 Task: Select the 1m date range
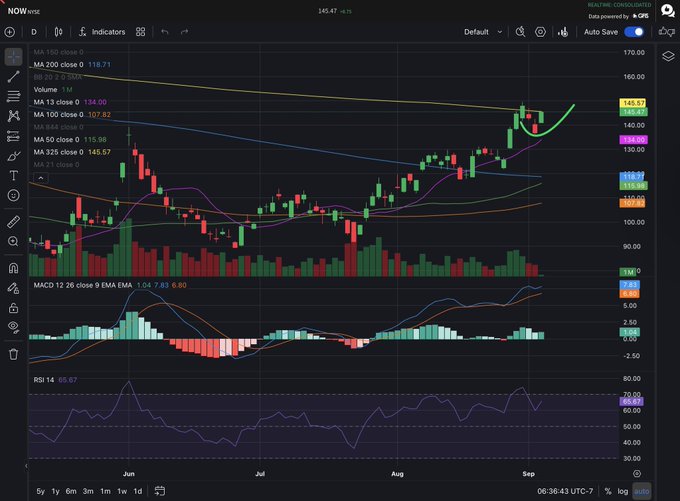pyautogui.click(x=105, y=491)
